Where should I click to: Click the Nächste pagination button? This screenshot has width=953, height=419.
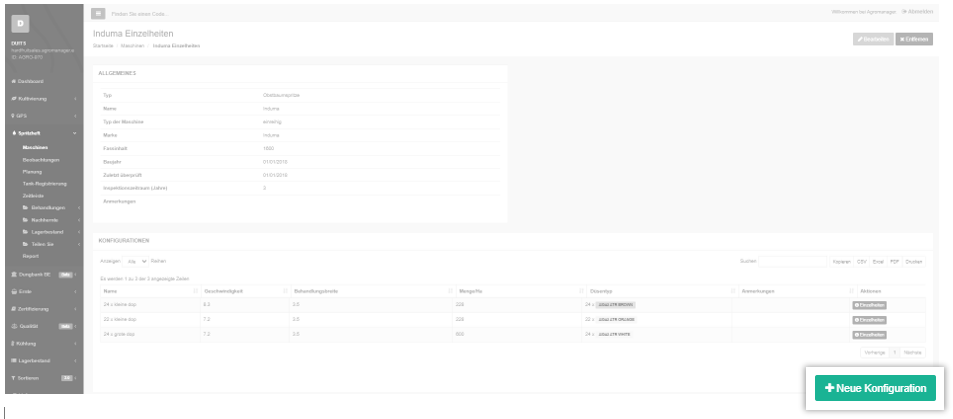(912, 353)
